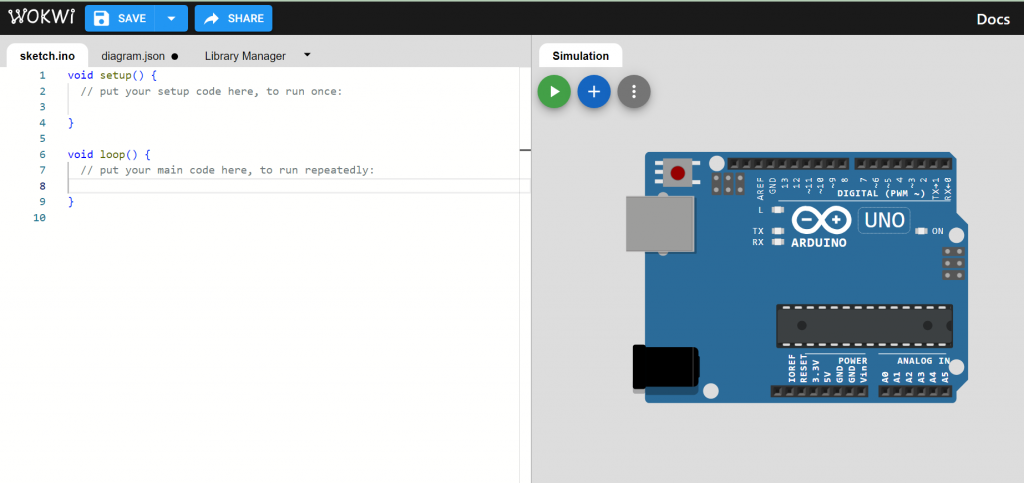Click the ON power LED

tap(921, 231)
